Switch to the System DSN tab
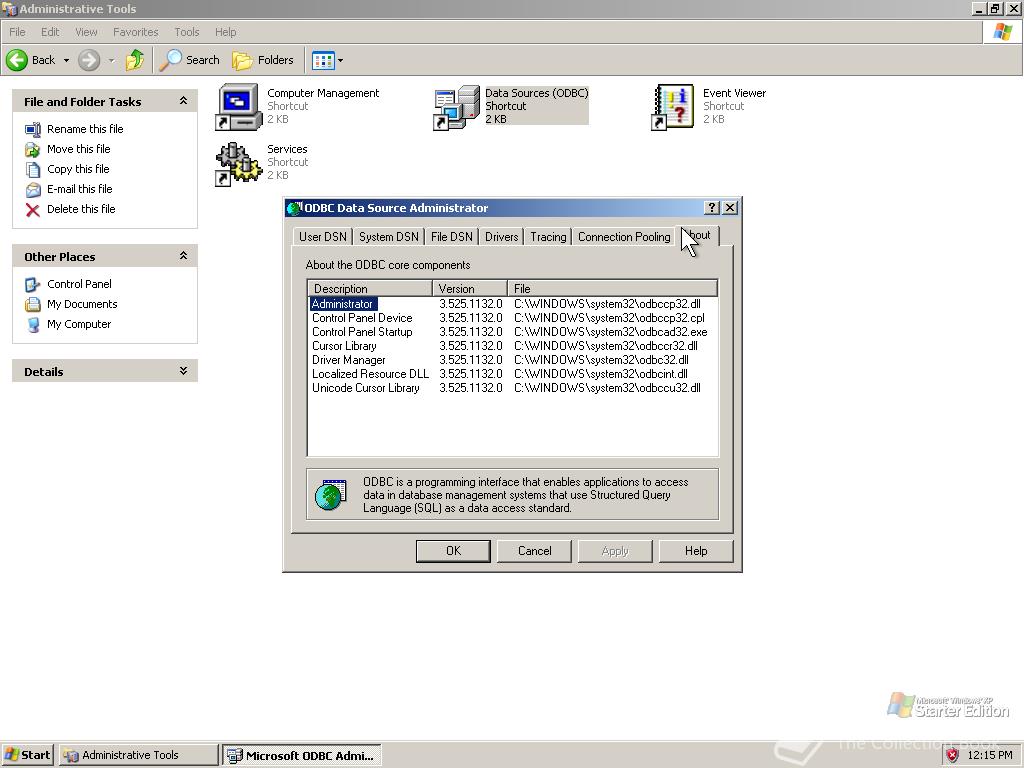This screenshot has width=1024, height=768. [389, 236]
